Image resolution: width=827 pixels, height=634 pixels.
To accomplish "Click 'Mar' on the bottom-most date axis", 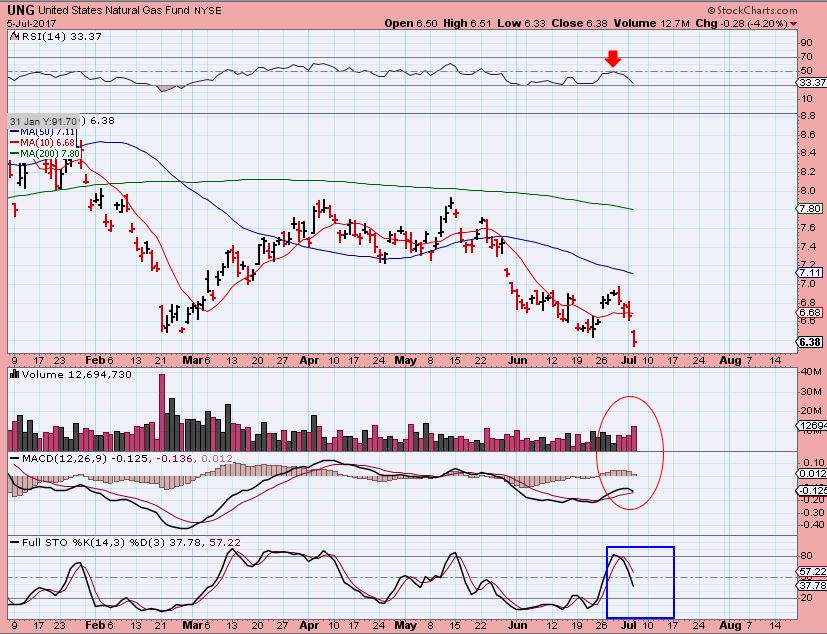I will click(x=192, y=626).
